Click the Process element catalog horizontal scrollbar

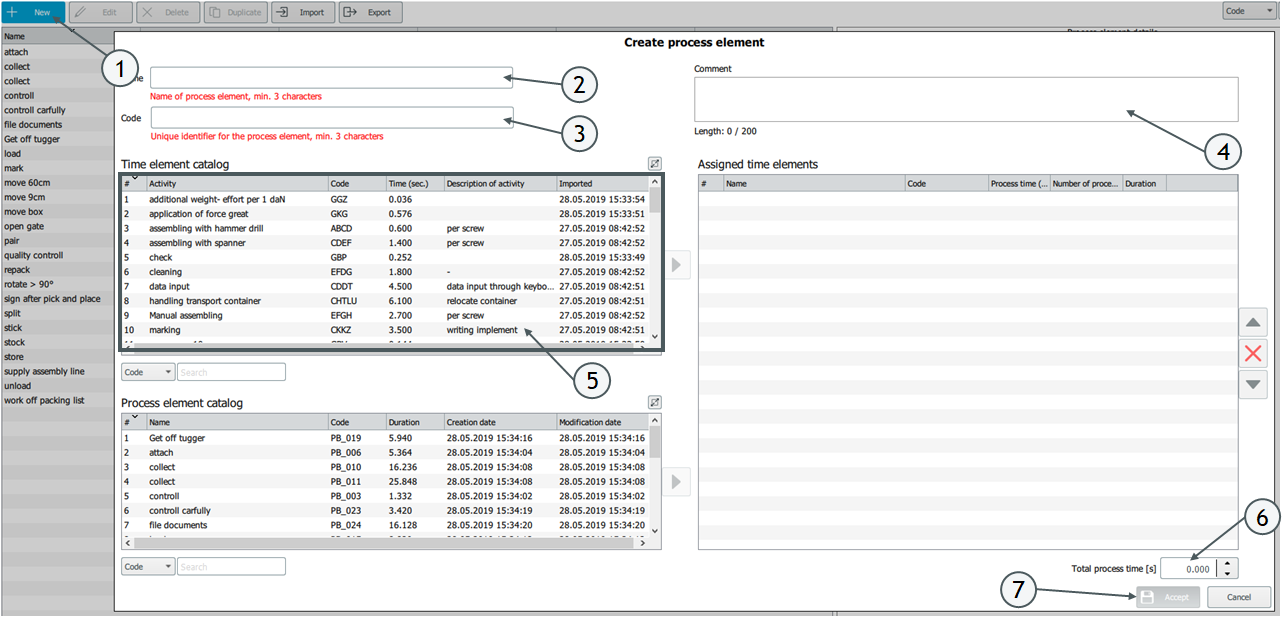point(385,544)
